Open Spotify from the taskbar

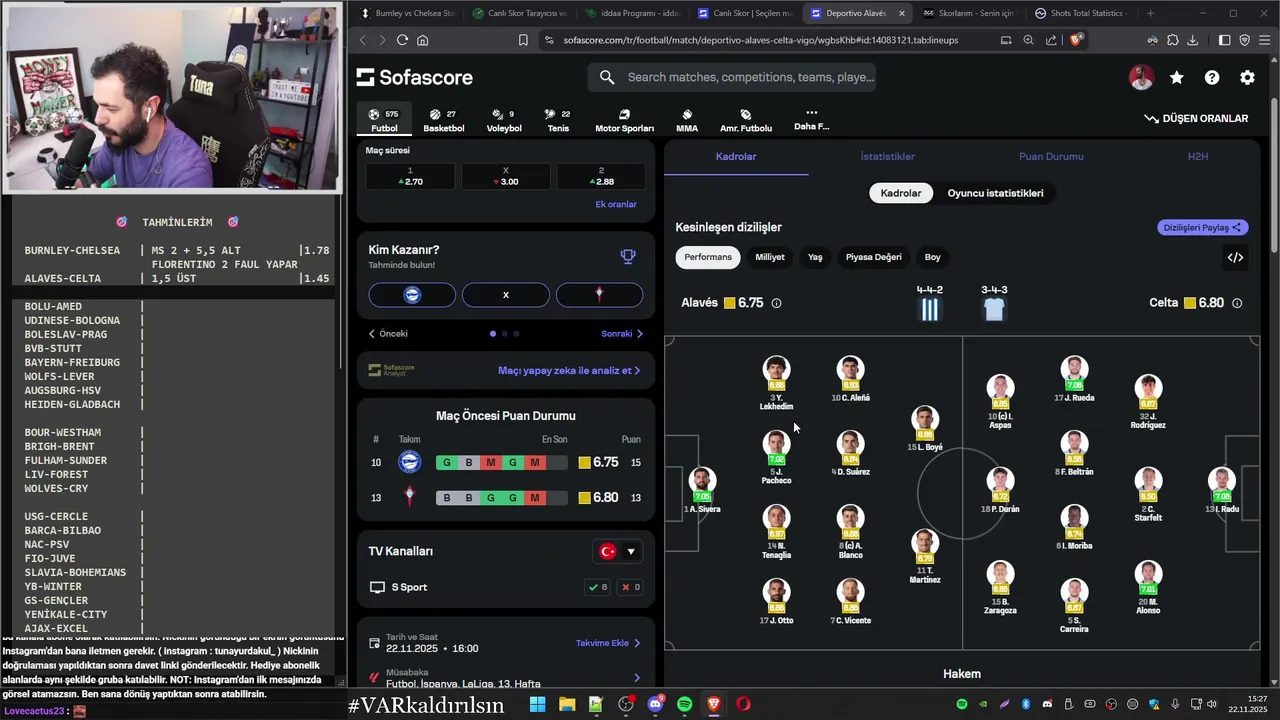pyautogui.click(x=684, y=705)
